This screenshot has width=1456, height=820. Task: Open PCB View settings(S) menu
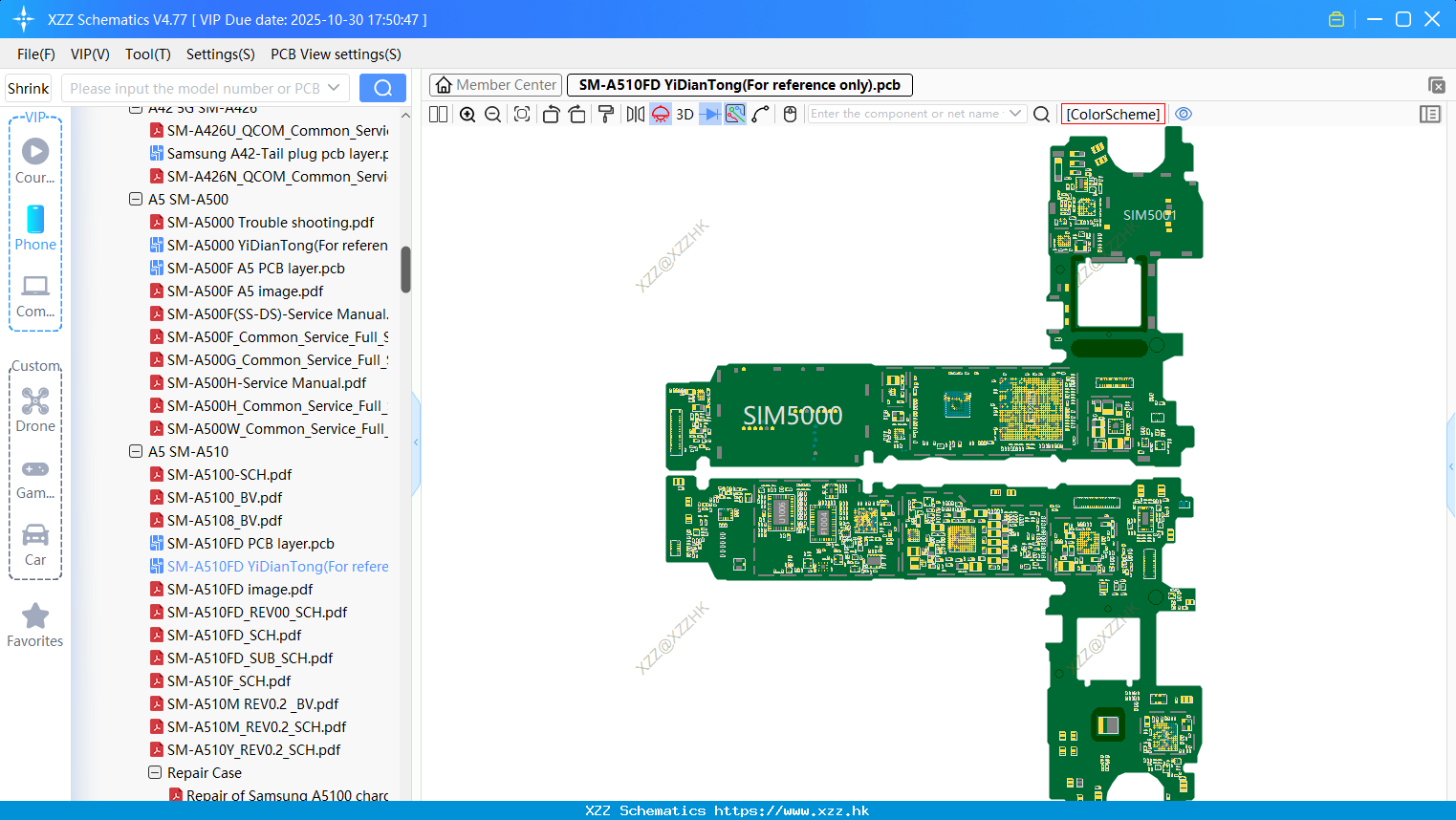coord(336,54)
